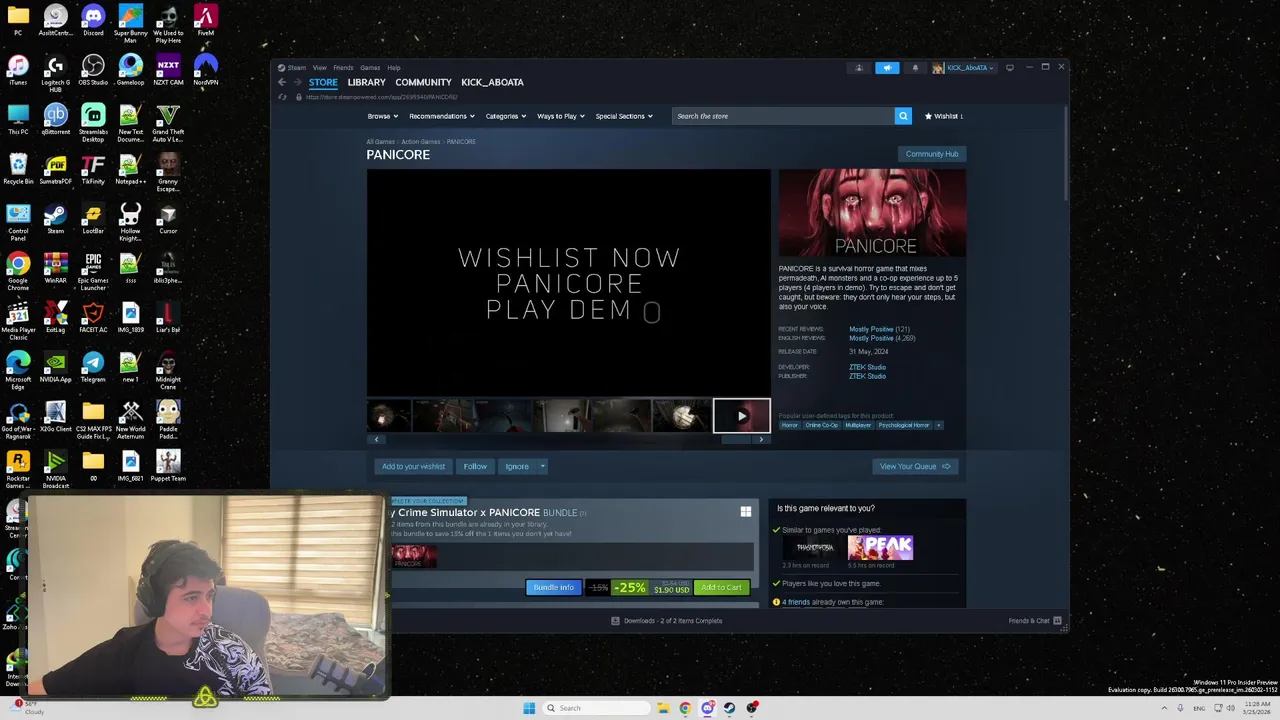Viewport: 1280px width, 720px height.
Task: Click the Follow button
Action: pos(475,466)
